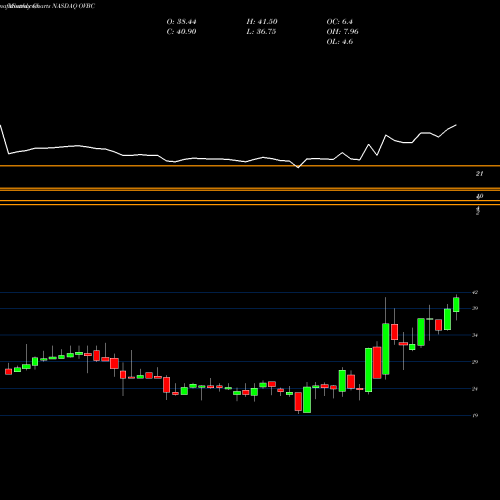Image resolution: width=500 pixels, height=500 pixels.
Task: Select the high value H: 41.50
Action: pos(262,22)
